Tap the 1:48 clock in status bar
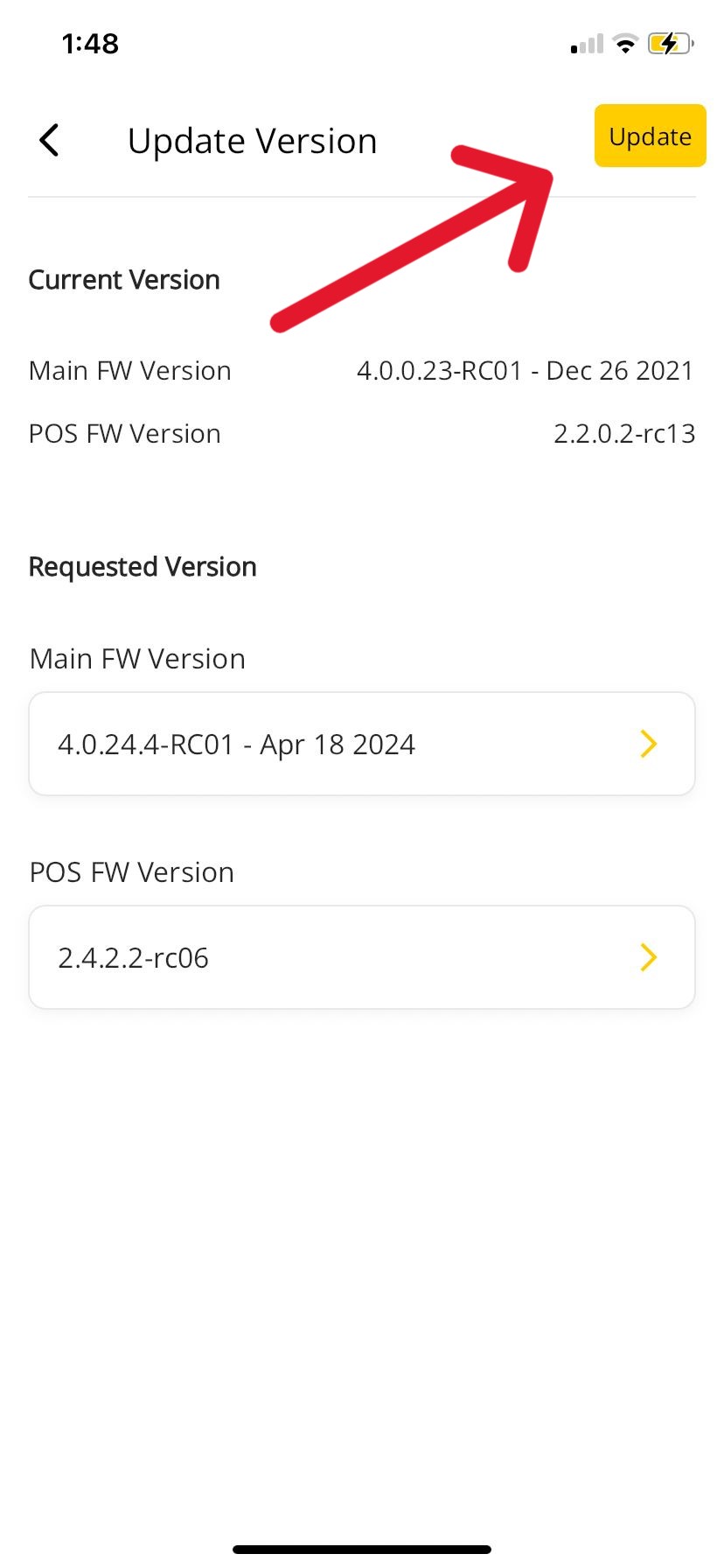Viewport: 724px width, 1568px height. [x=90, y=43]
